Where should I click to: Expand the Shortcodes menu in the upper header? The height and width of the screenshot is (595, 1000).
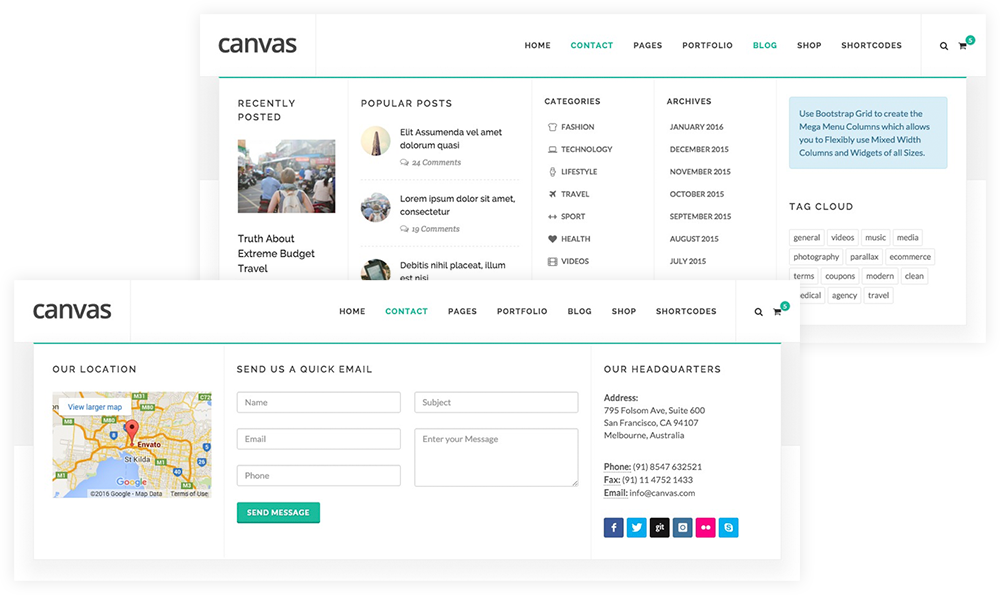871,46
